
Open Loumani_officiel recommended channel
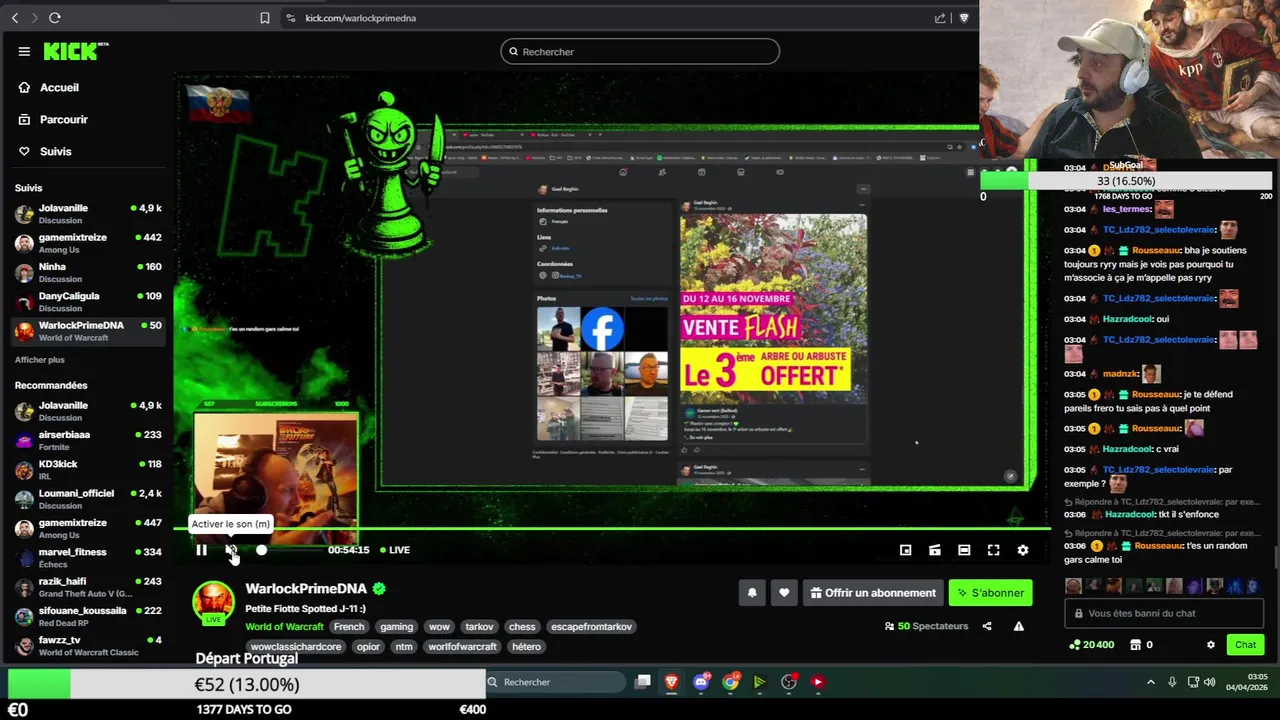click(88, 498)
